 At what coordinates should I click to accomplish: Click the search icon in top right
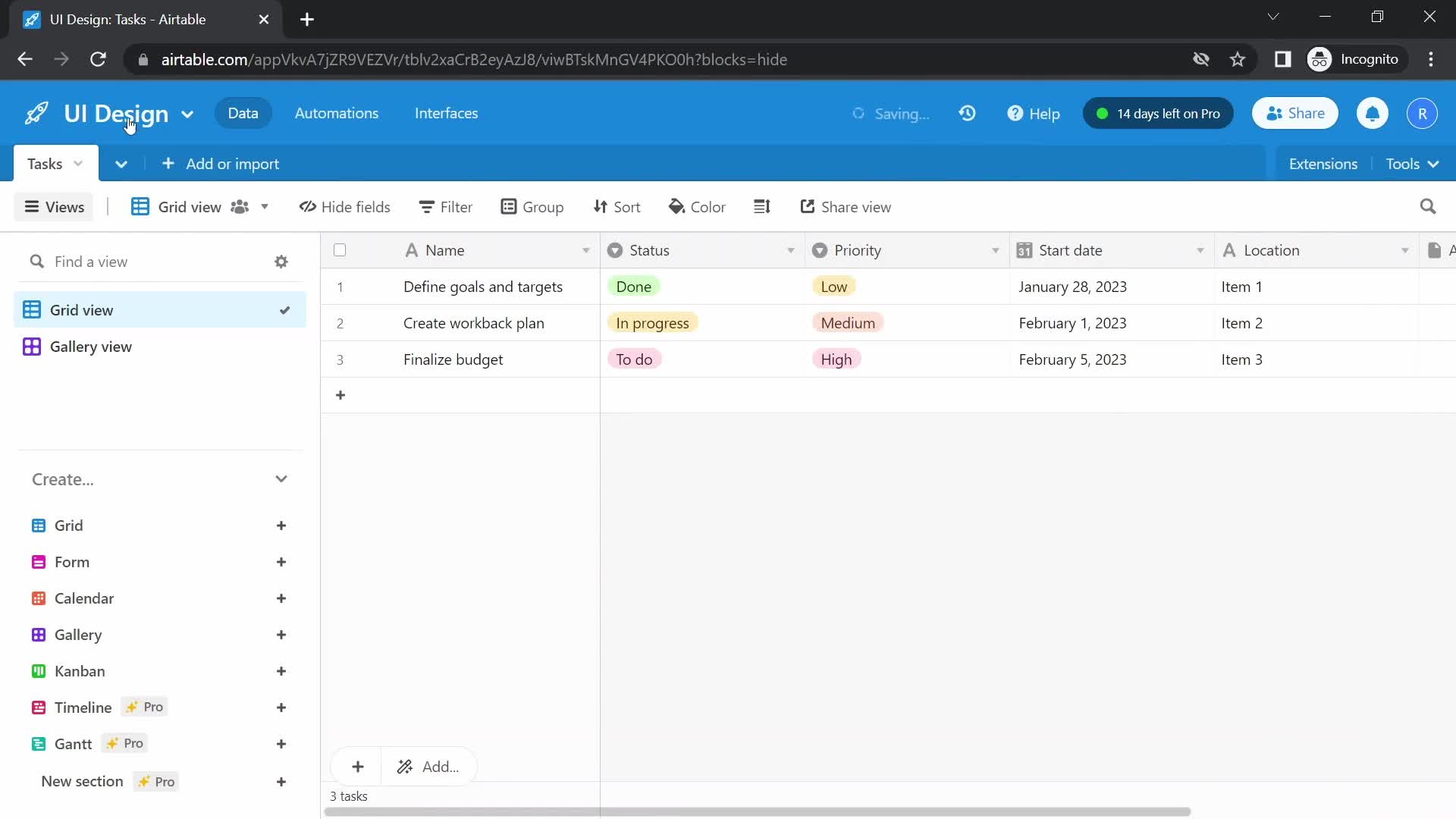point(1431,207)
